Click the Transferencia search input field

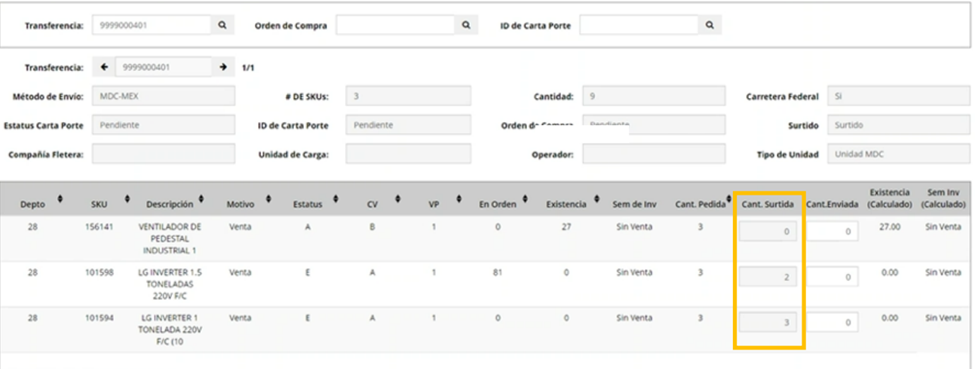tap(152, 26)
